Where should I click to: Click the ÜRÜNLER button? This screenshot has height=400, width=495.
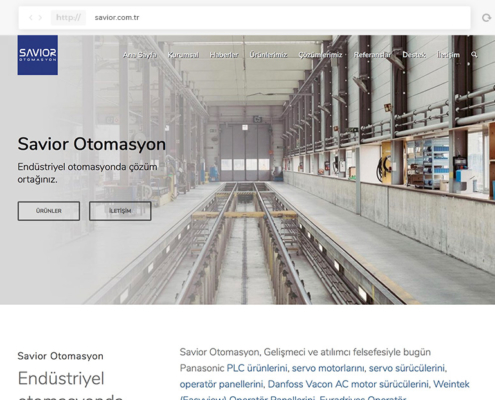pos(49,211)
